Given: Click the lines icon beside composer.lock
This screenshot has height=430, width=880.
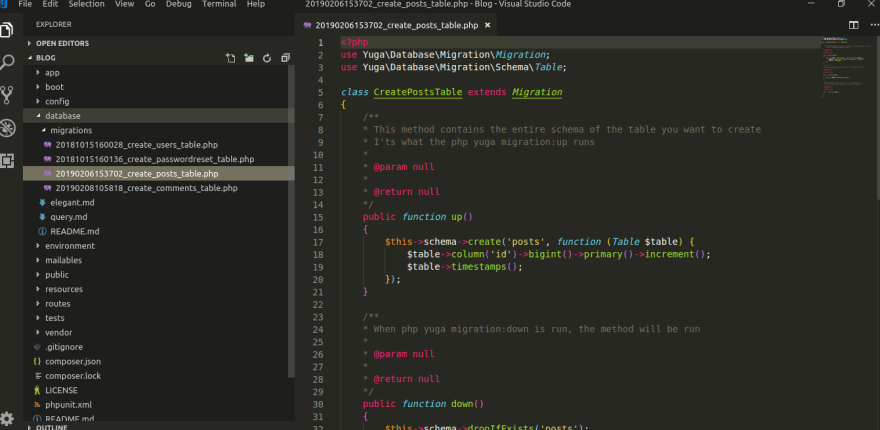Looking at the screenshot, I should 38,376.
